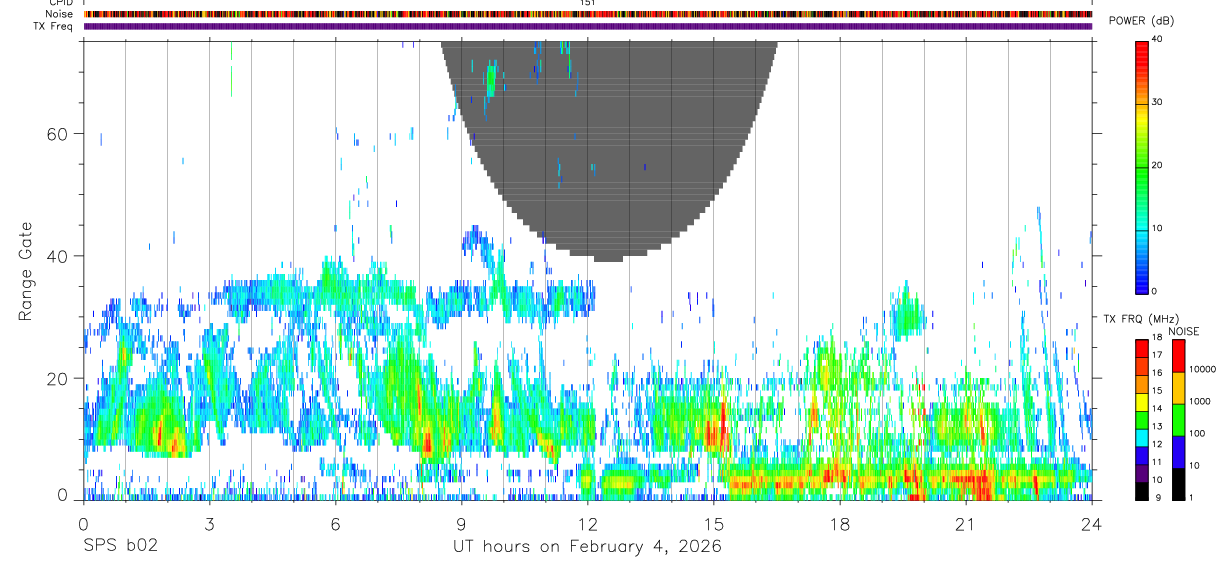Click the '15' tick on the UT hours axis
1228x567 pixels.
click(714, 523)
